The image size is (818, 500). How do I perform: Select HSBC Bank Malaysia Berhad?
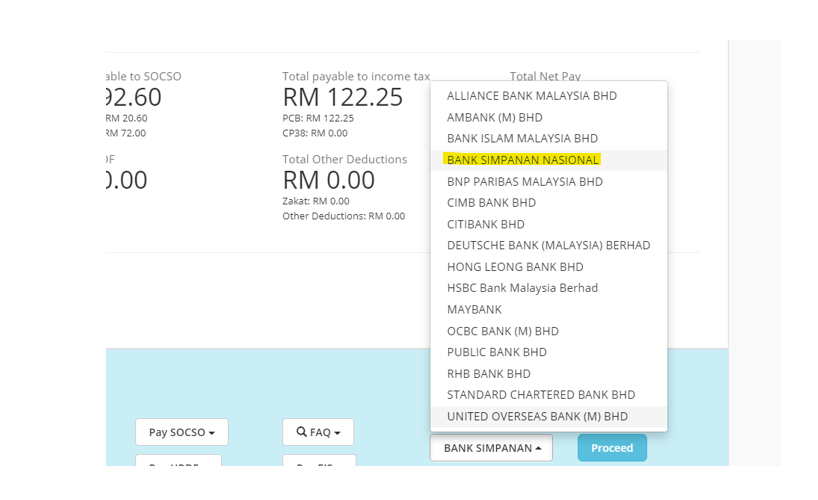[548, 288]
